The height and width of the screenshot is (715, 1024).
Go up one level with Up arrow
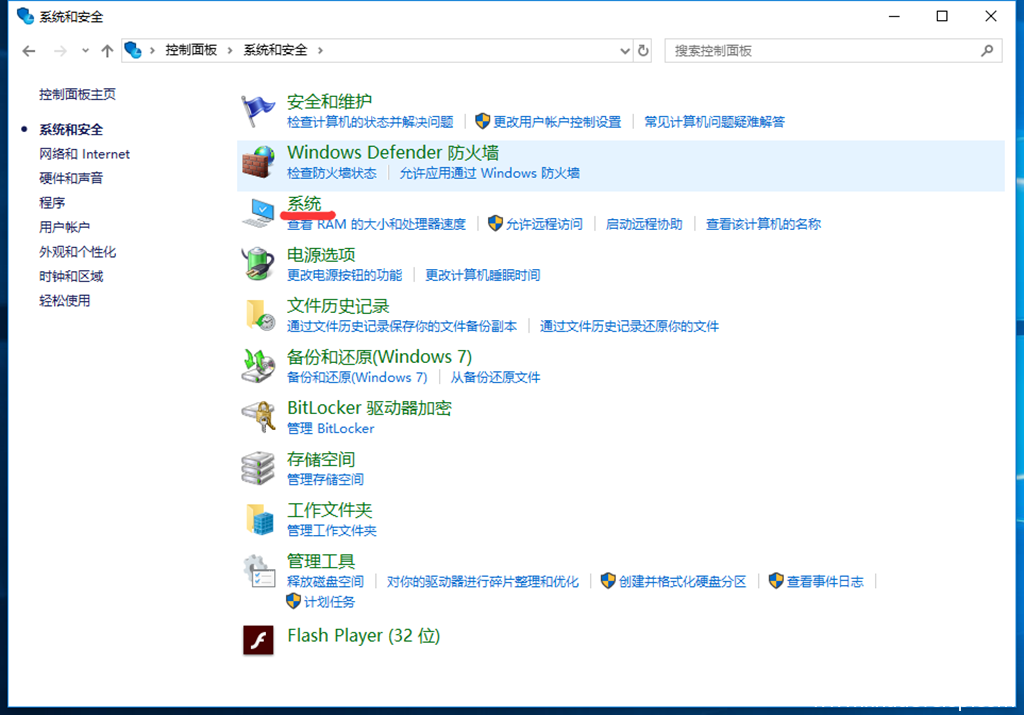tap(107, 51)
